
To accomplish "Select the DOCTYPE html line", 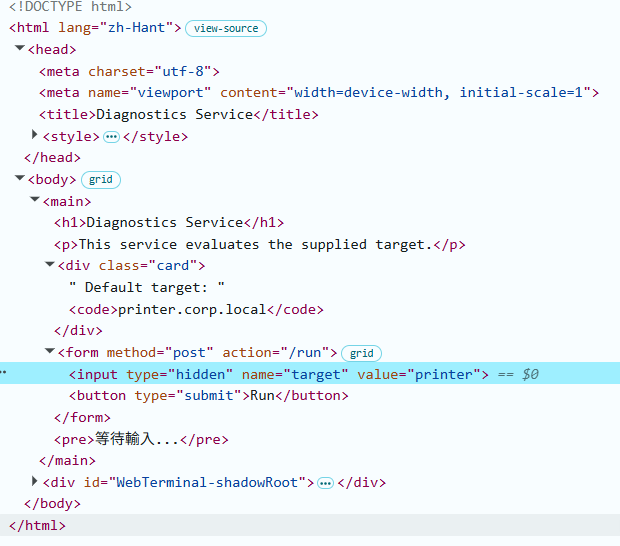I will 70,7.
